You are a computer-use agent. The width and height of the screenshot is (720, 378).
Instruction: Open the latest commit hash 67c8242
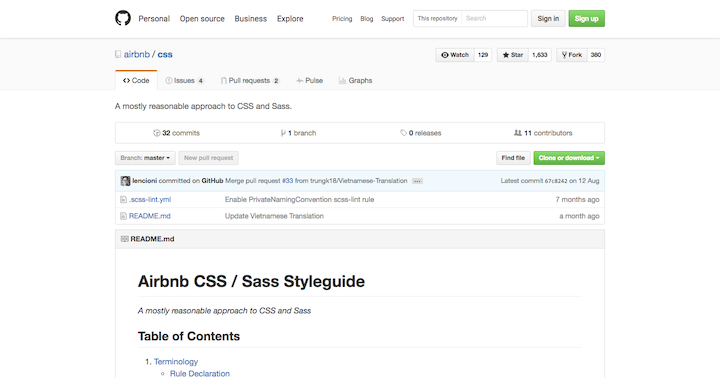coord(556,181)
